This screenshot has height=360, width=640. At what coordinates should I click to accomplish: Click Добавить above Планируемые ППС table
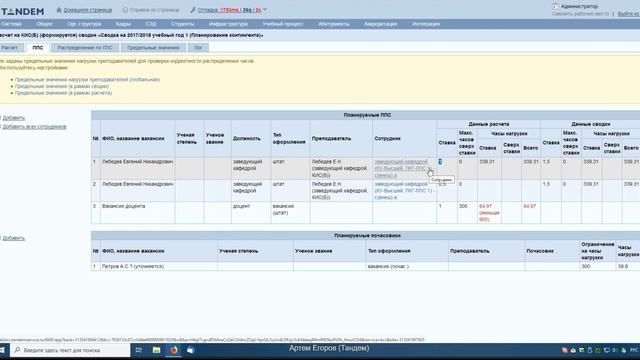tap(13, 118)
